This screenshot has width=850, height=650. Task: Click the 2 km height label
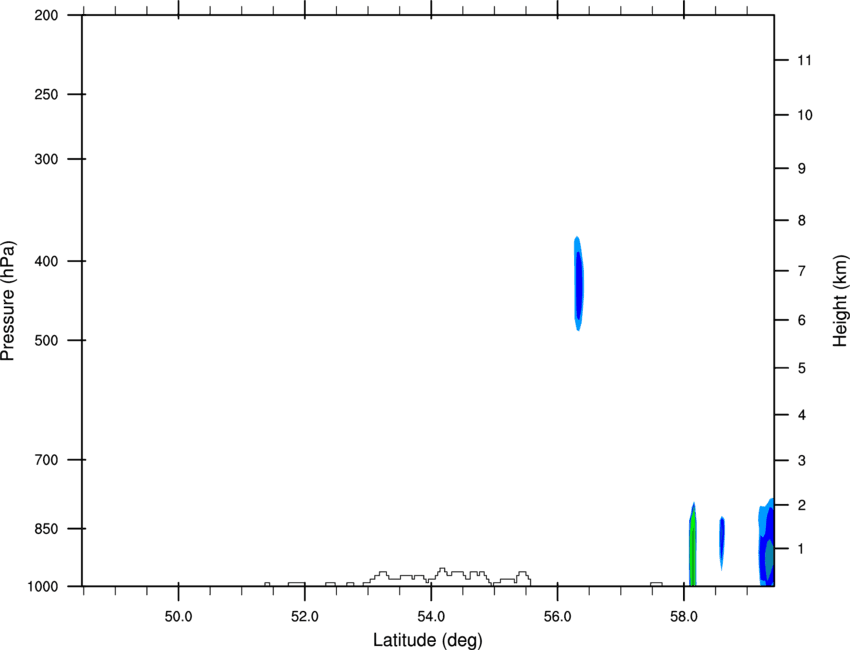pos(802,505)
